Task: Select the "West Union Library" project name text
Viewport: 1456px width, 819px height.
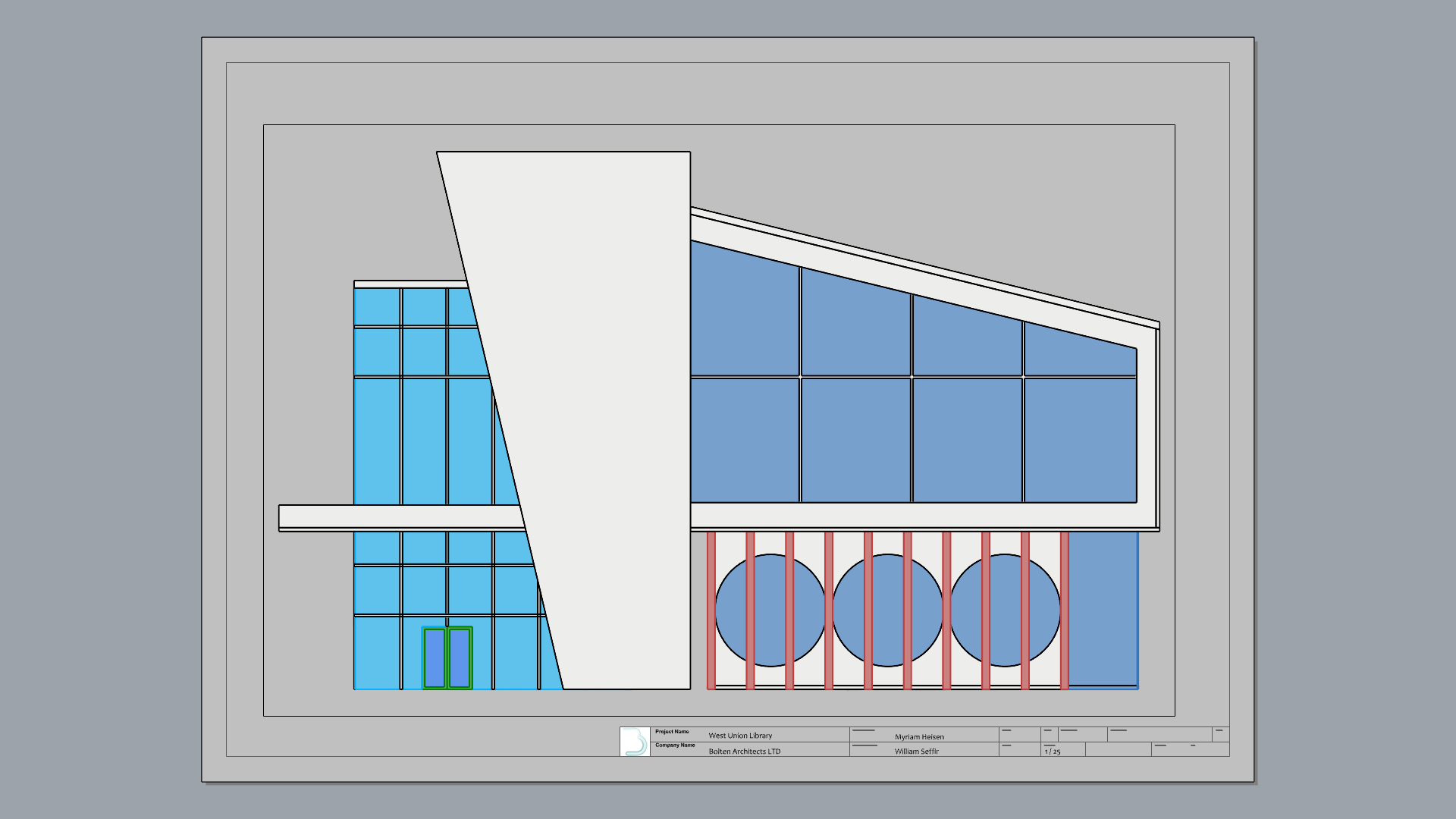Action: [x=740, y=736]
